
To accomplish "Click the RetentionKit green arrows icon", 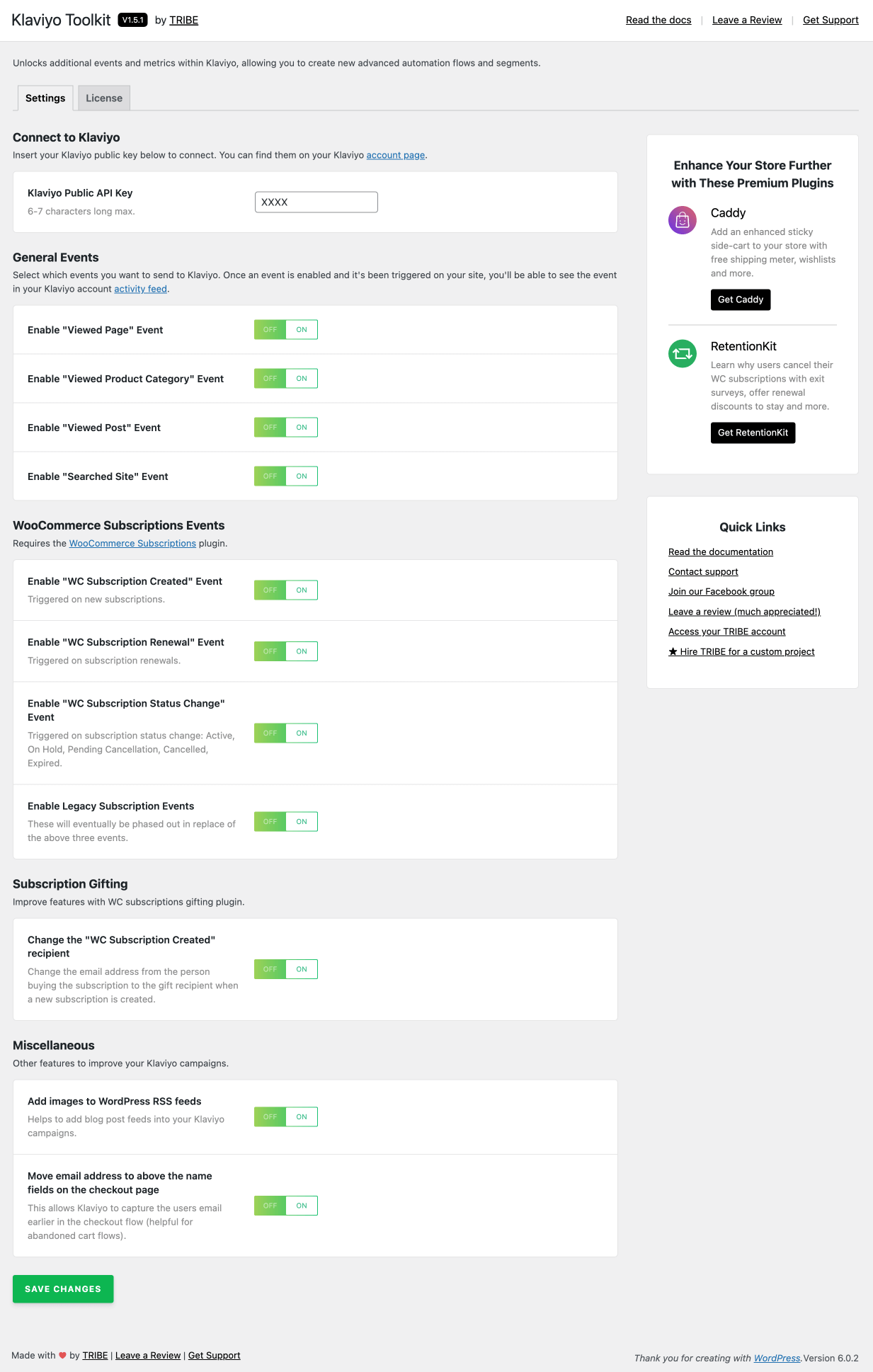I will pos(683,353).
